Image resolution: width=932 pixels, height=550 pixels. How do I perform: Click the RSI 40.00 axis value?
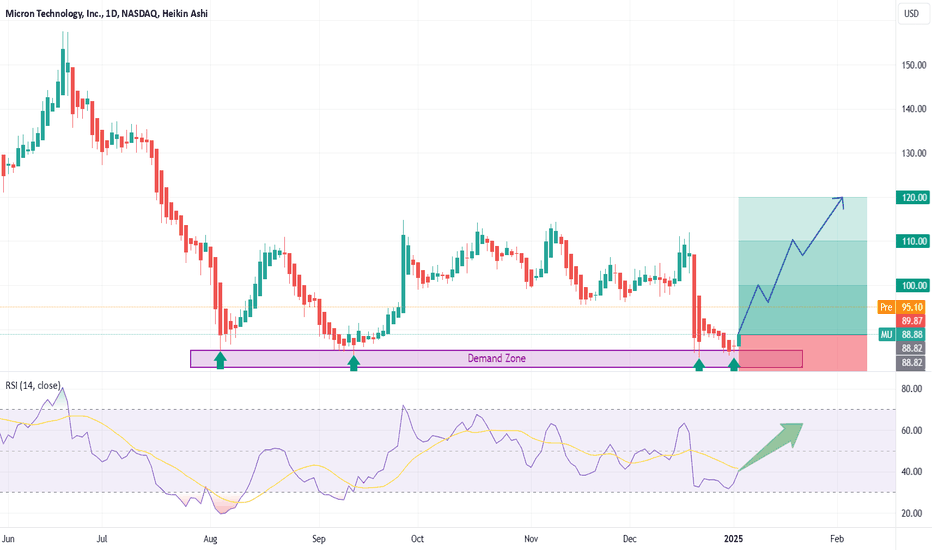point(911,472)
